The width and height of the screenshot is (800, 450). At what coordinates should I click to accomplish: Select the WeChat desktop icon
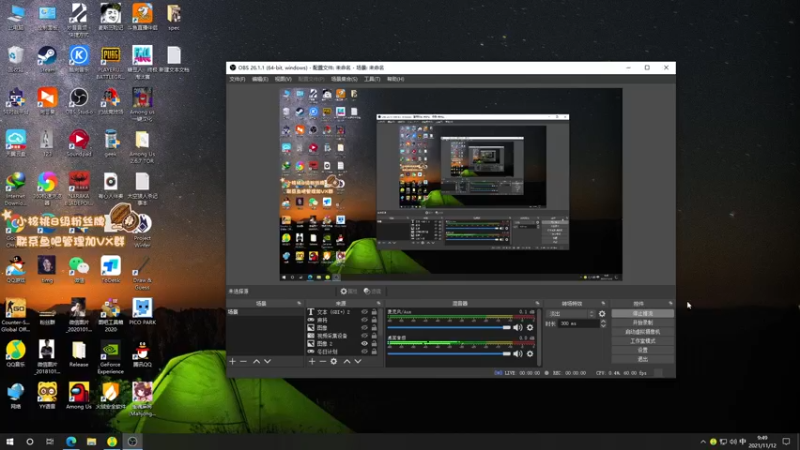pyautogui.click(x=79, y=269)
